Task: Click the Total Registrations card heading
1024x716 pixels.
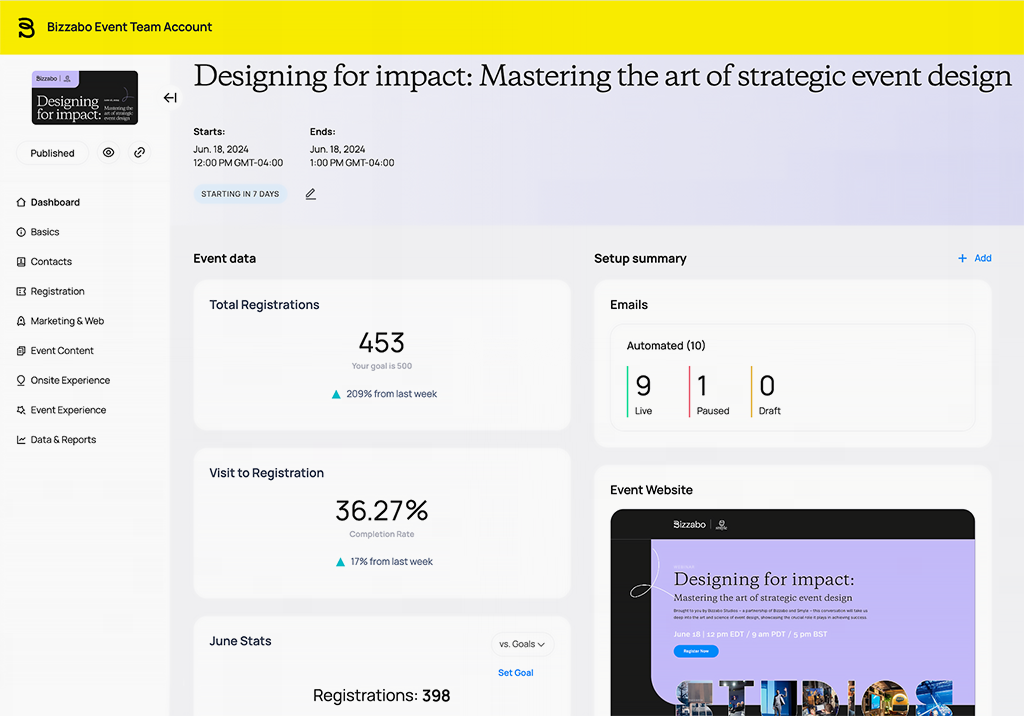Action: point(264,305)
